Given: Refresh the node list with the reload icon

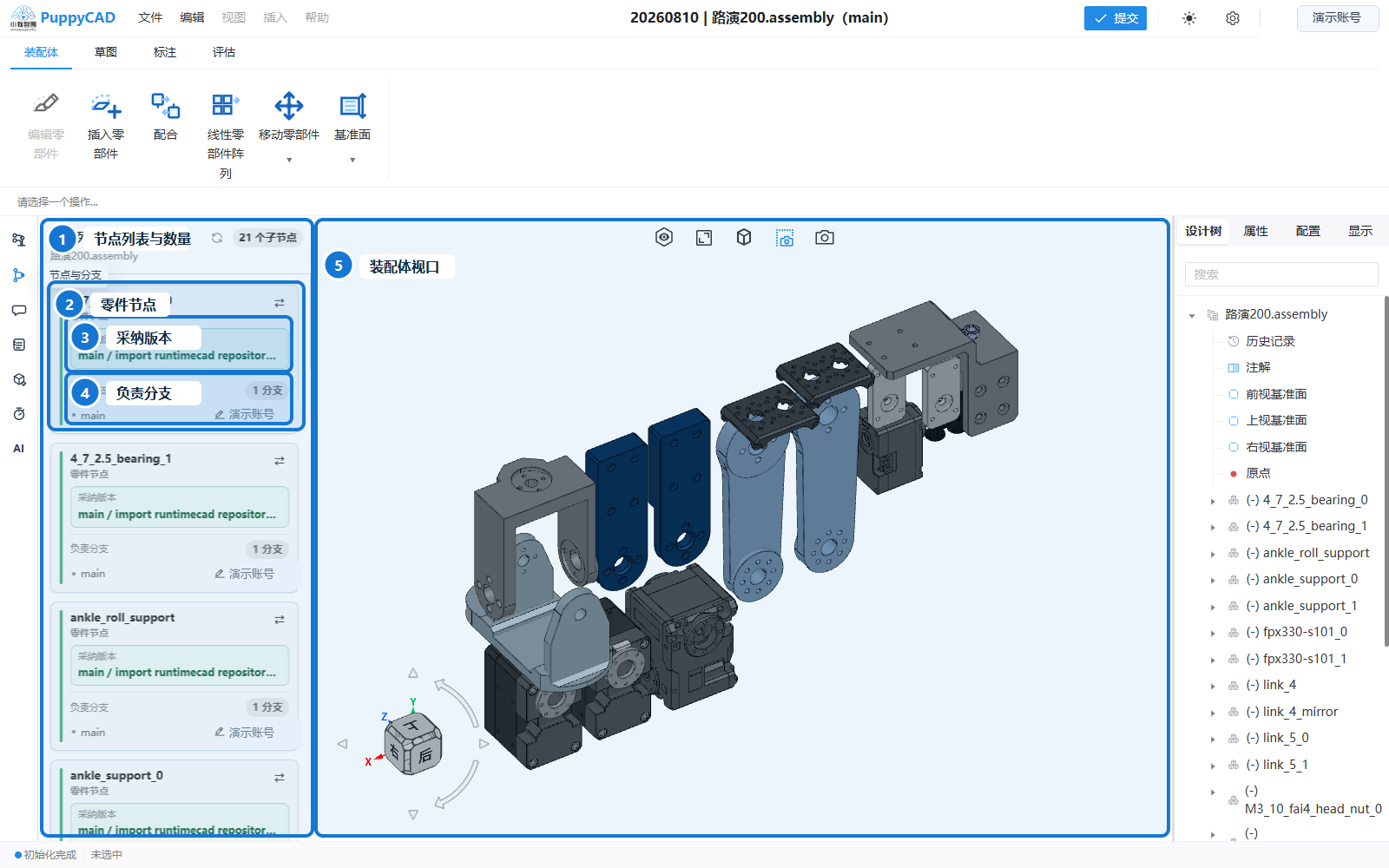Looking at the screenshot, I should 217,238.
